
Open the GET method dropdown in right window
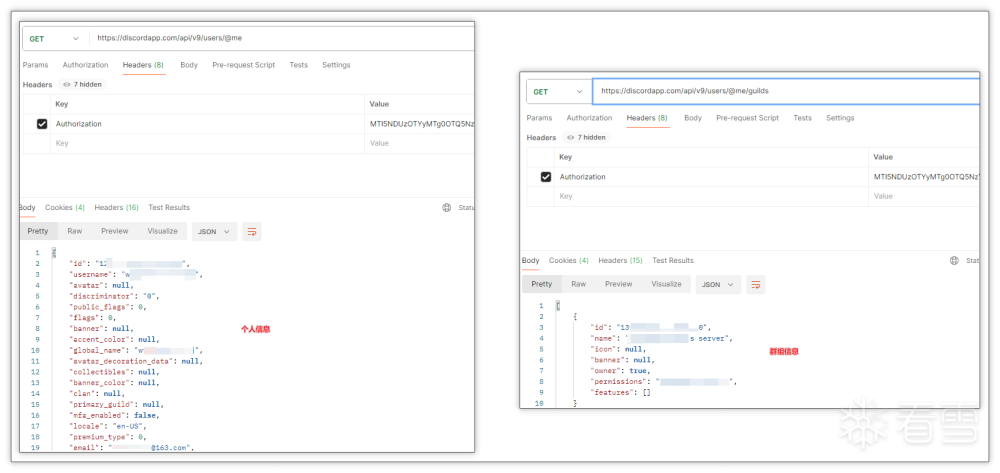click(x=559, y=92)
